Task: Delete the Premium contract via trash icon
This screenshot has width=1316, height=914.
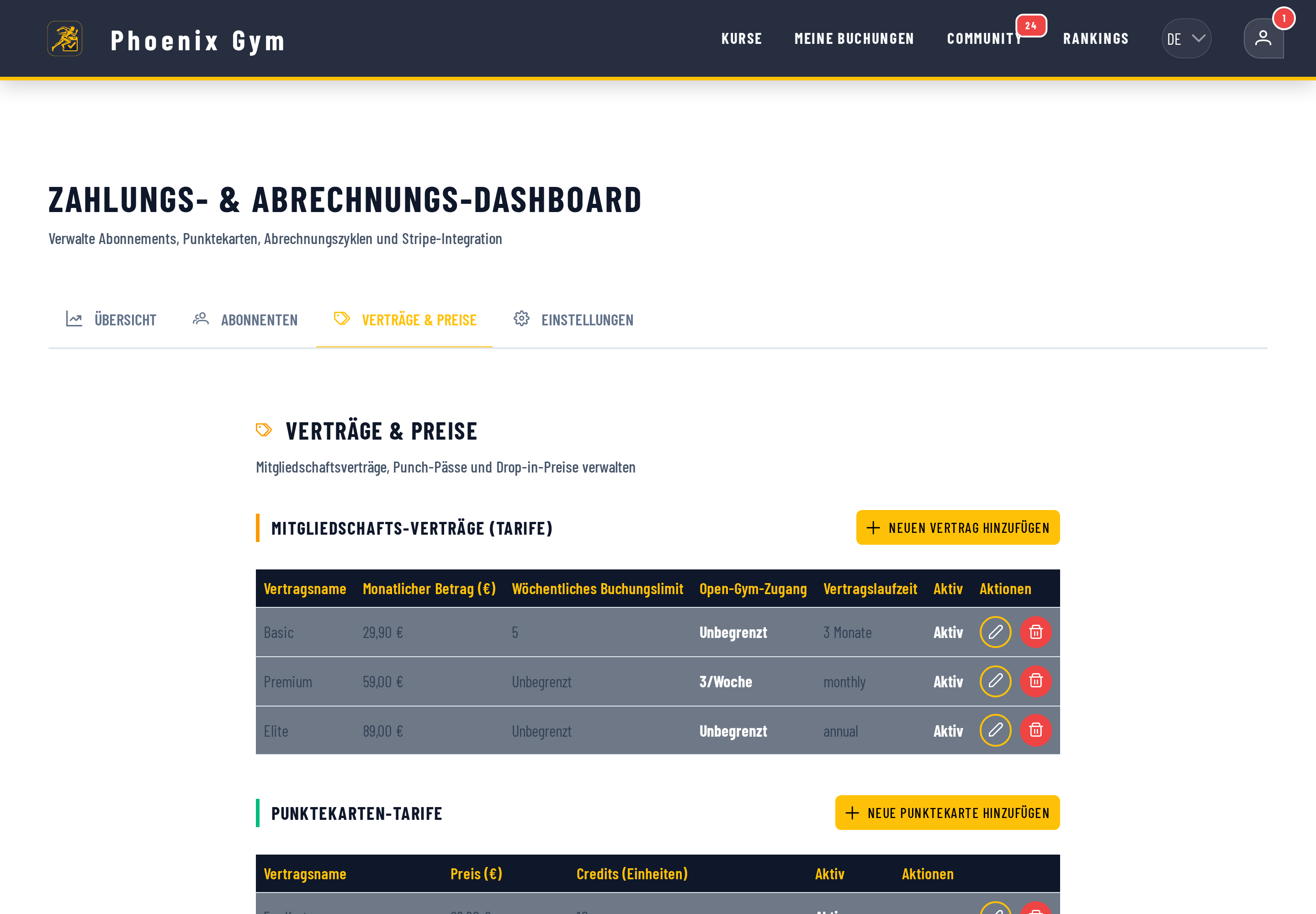Action: pyautogui.click(x=1035, y=681)
